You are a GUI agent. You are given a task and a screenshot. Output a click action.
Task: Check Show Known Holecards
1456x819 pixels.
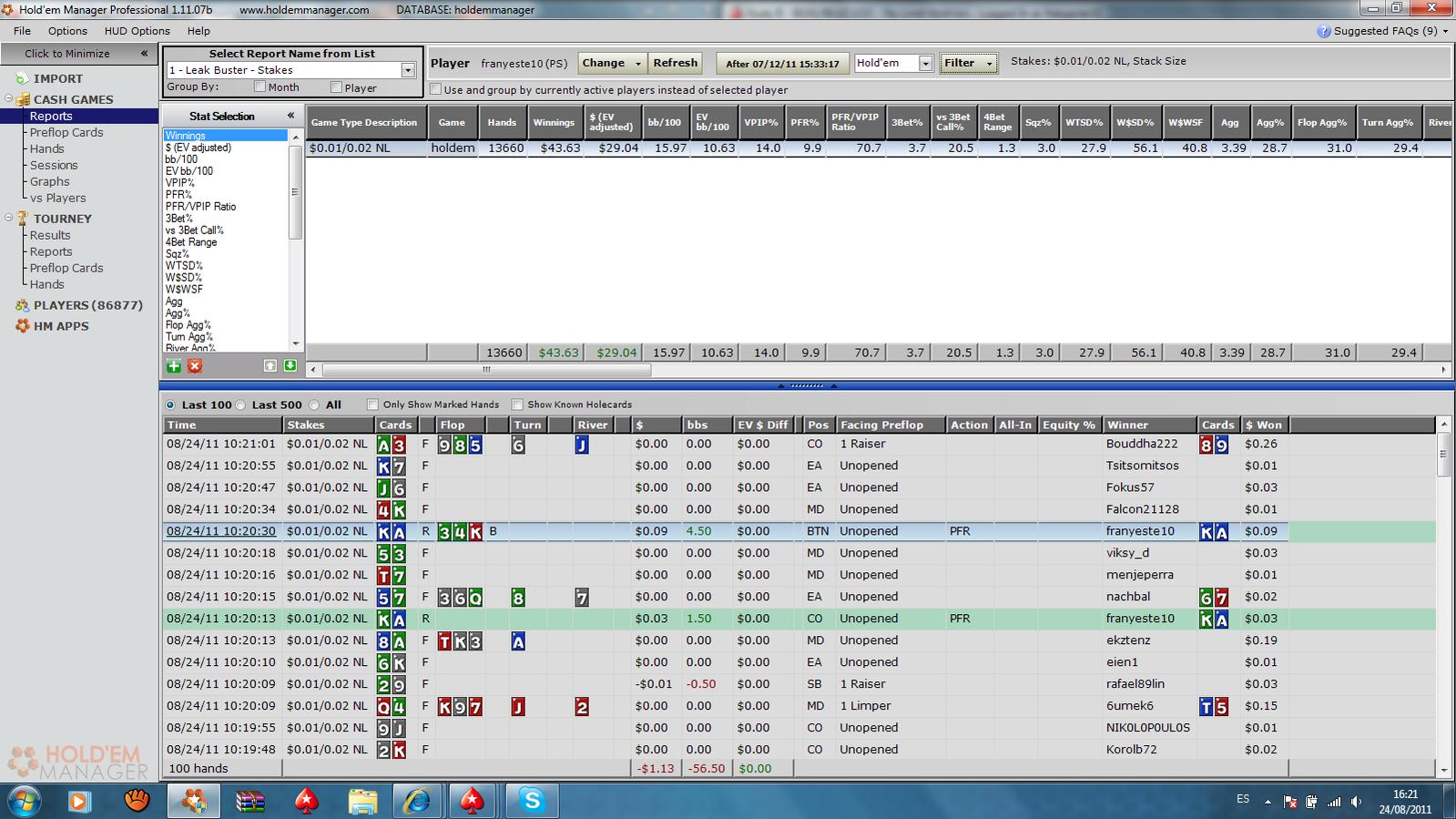pyautogui.click(x=517, y=404)
